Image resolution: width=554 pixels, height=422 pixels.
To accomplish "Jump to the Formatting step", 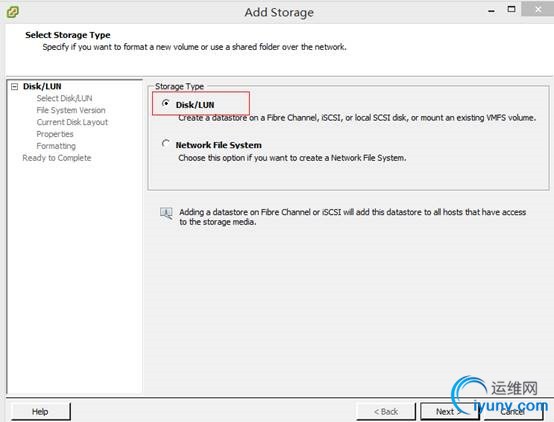I will [x=56, y=146].
